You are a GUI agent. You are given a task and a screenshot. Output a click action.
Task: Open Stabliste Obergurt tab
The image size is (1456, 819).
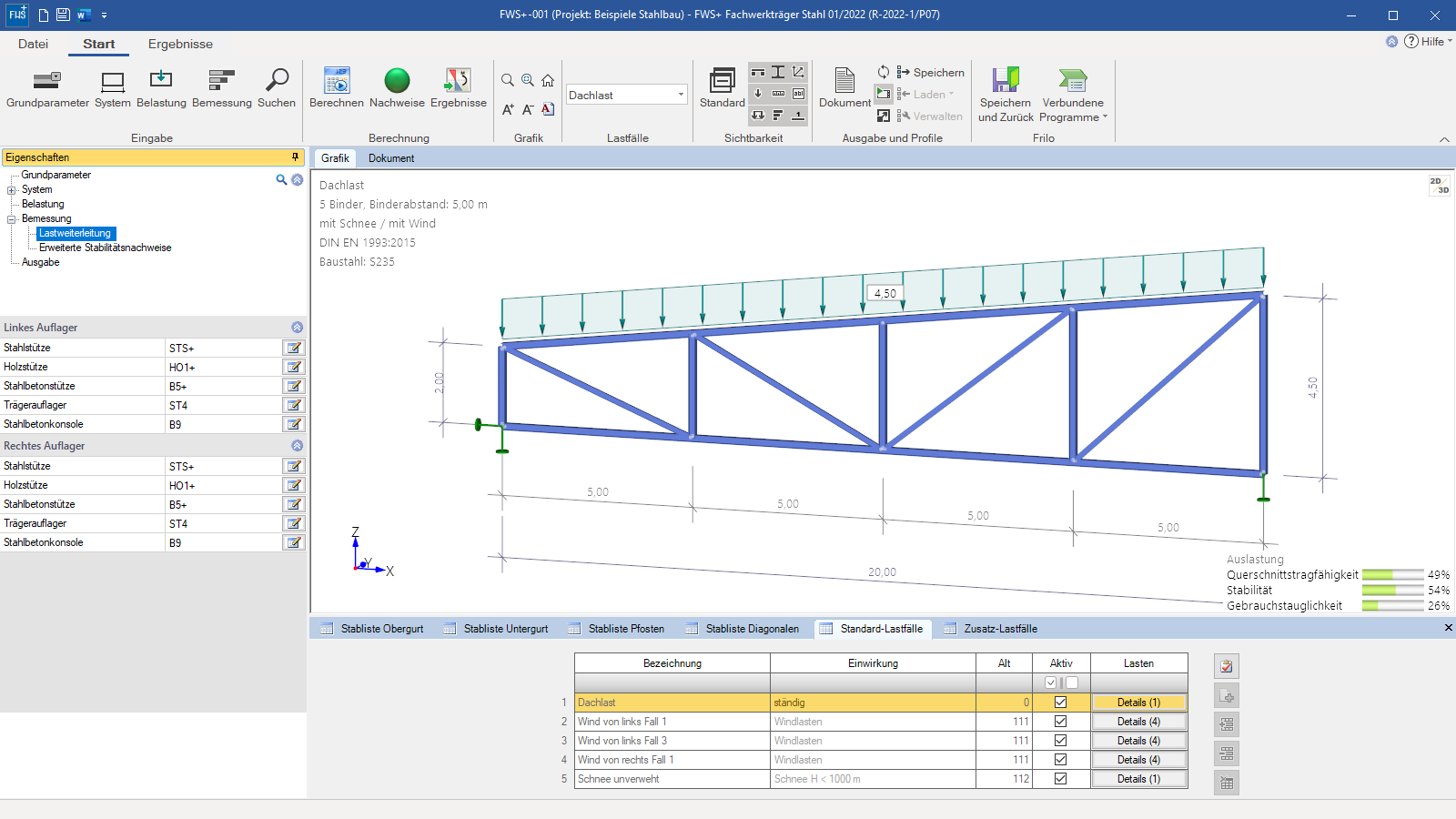pos(372,629)
